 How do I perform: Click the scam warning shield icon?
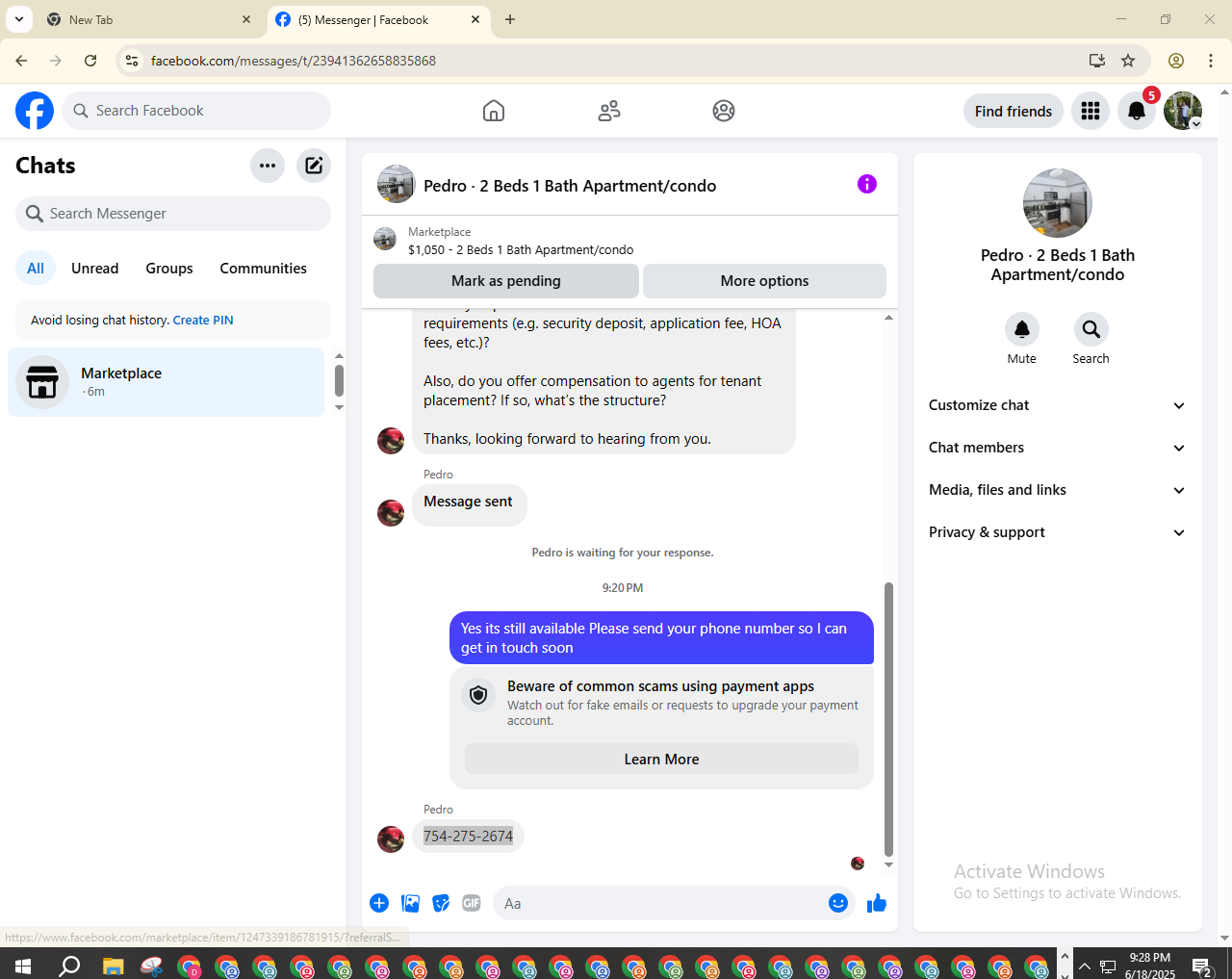(x=478, y=695)
